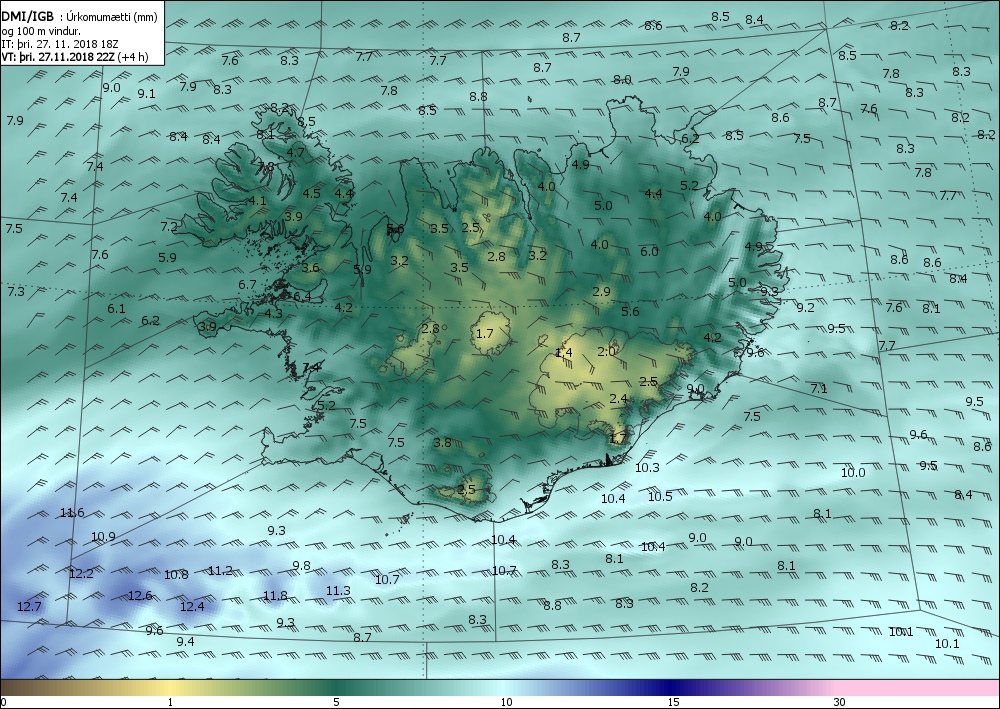Select the 4.3 value label
Screen dimensions: 1000x709
[x=274, y=313]
